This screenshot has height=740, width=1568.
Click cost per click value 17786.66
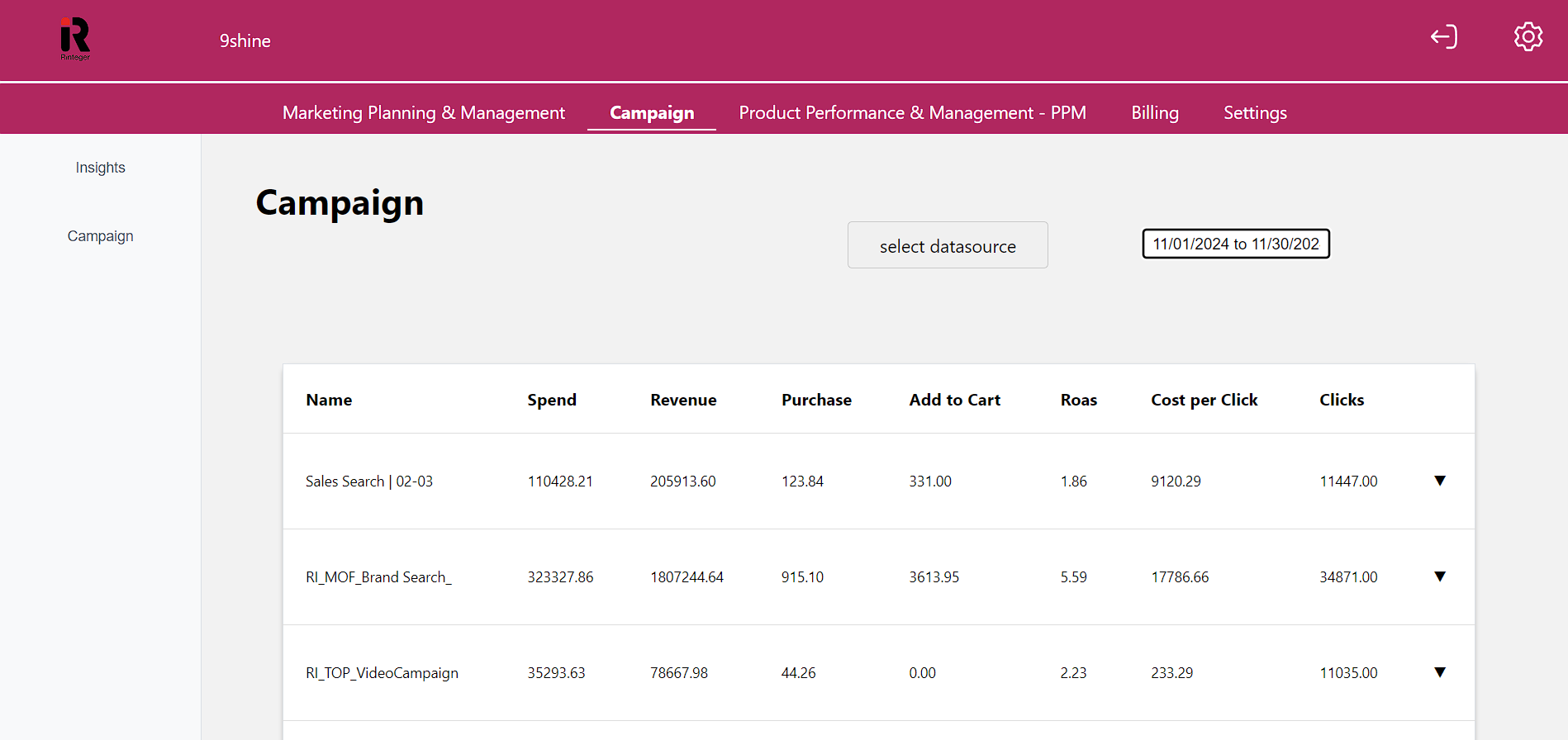[x=1180, y=577]
